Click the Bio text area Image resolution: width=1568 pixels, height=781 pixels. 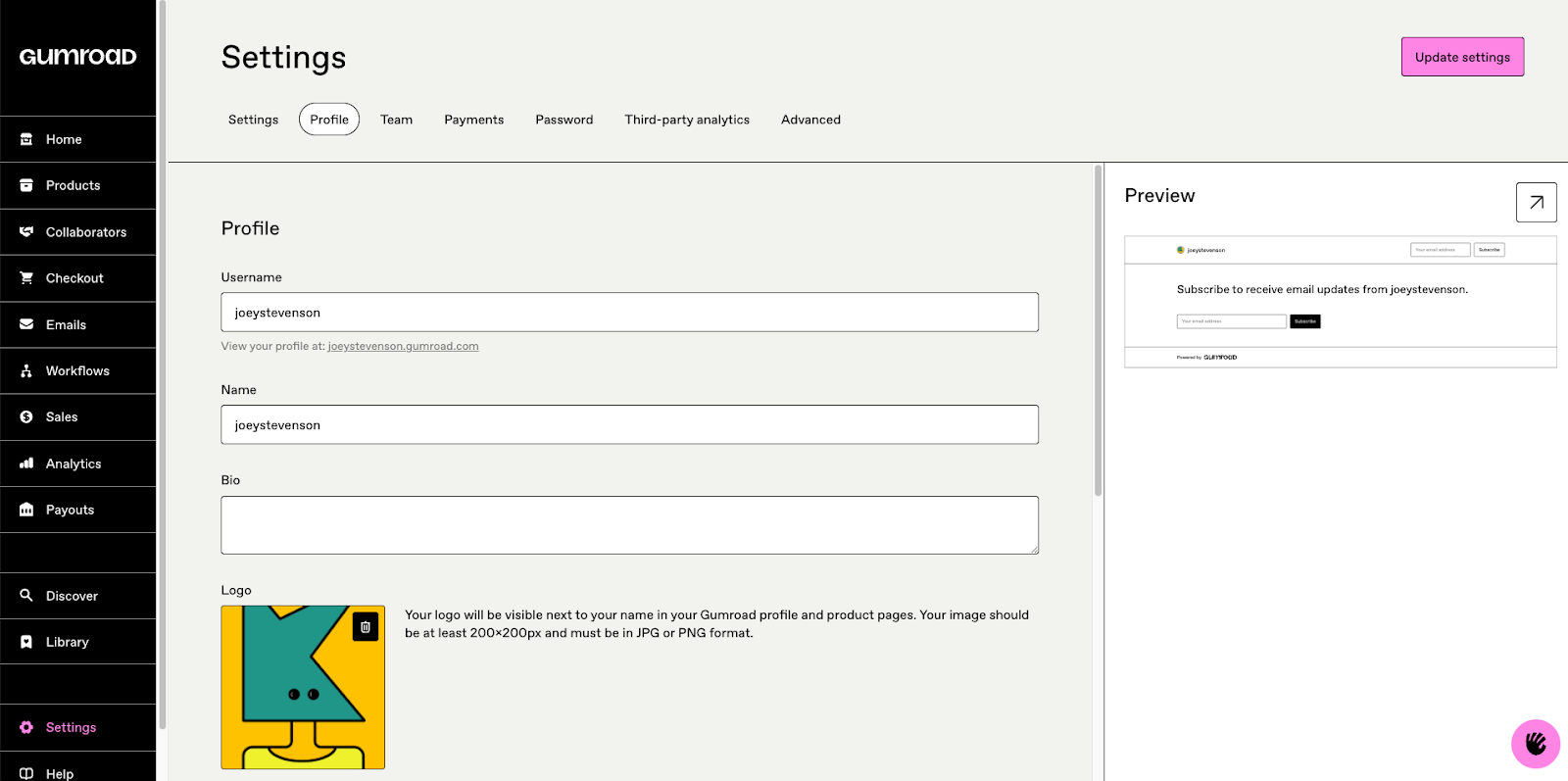pyautogui.click(x=629, y=525)
